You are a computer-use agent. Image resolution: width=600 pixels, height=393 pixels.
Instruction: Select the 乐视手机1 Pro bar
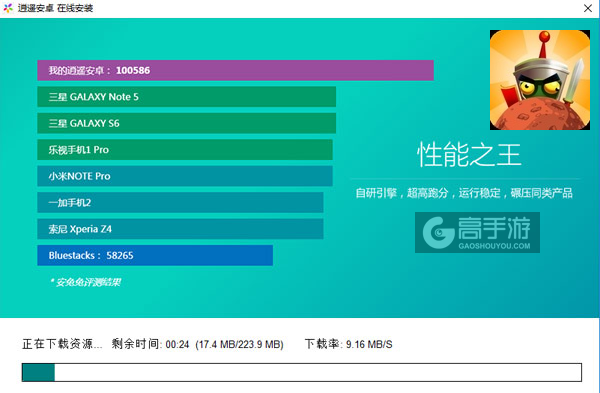pyautogui.click(x=185, y=150)
